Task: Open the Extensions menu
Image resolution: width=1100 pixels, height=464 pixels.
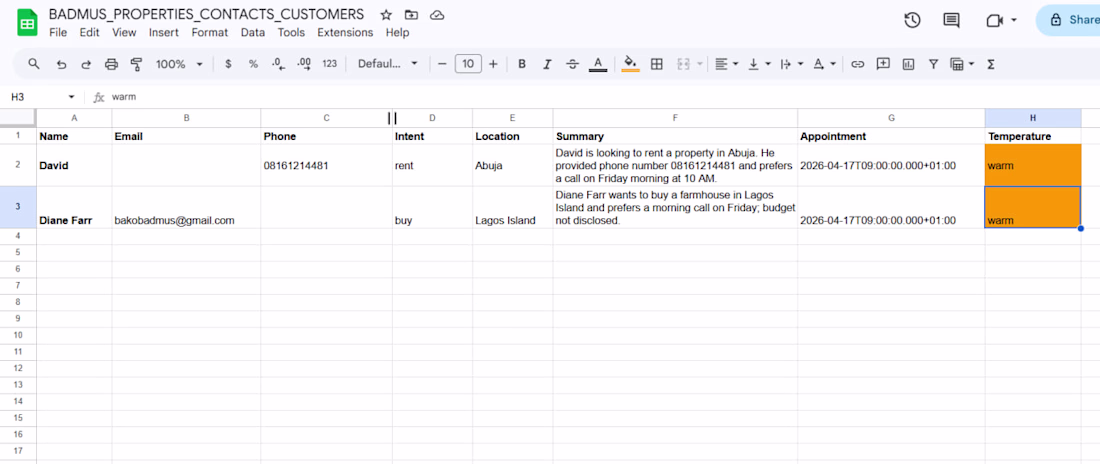Action: click(x=345, y=32)
